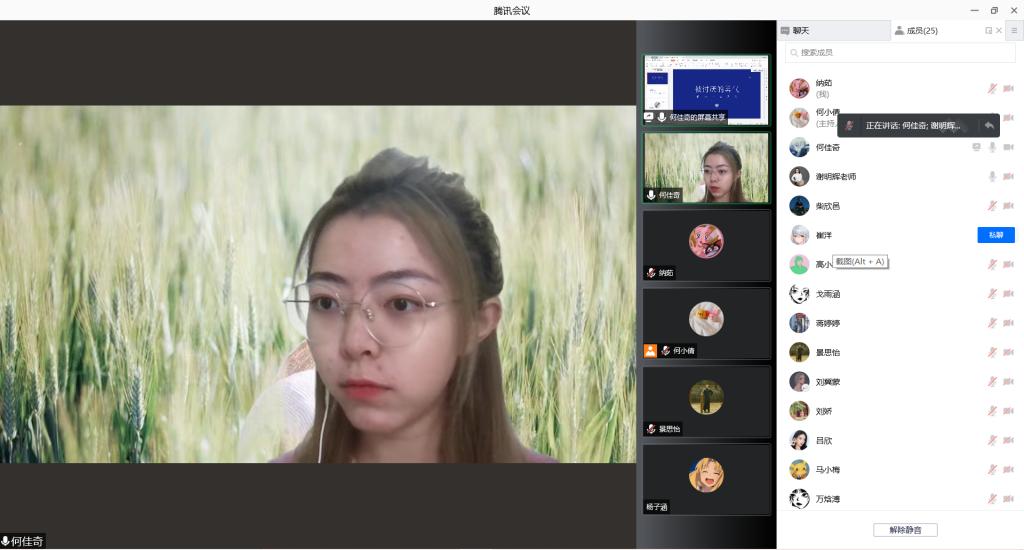Click the 解除静音 unmute button
This screenshot has width=1024, height=550.
point(905,530)
